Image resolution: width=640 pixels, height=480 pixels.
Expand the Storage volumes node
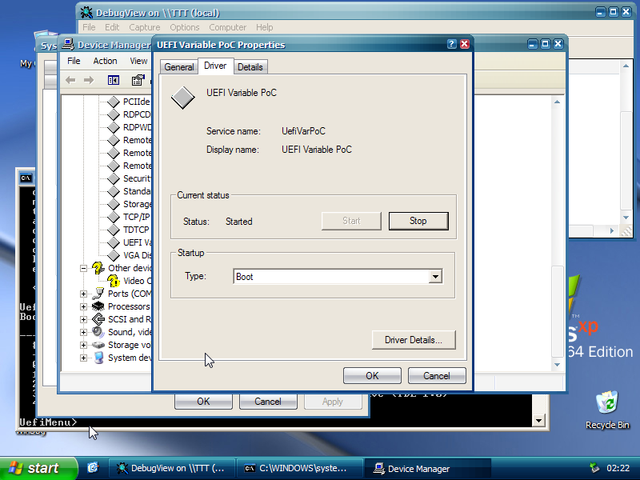(x=83, y=345)
